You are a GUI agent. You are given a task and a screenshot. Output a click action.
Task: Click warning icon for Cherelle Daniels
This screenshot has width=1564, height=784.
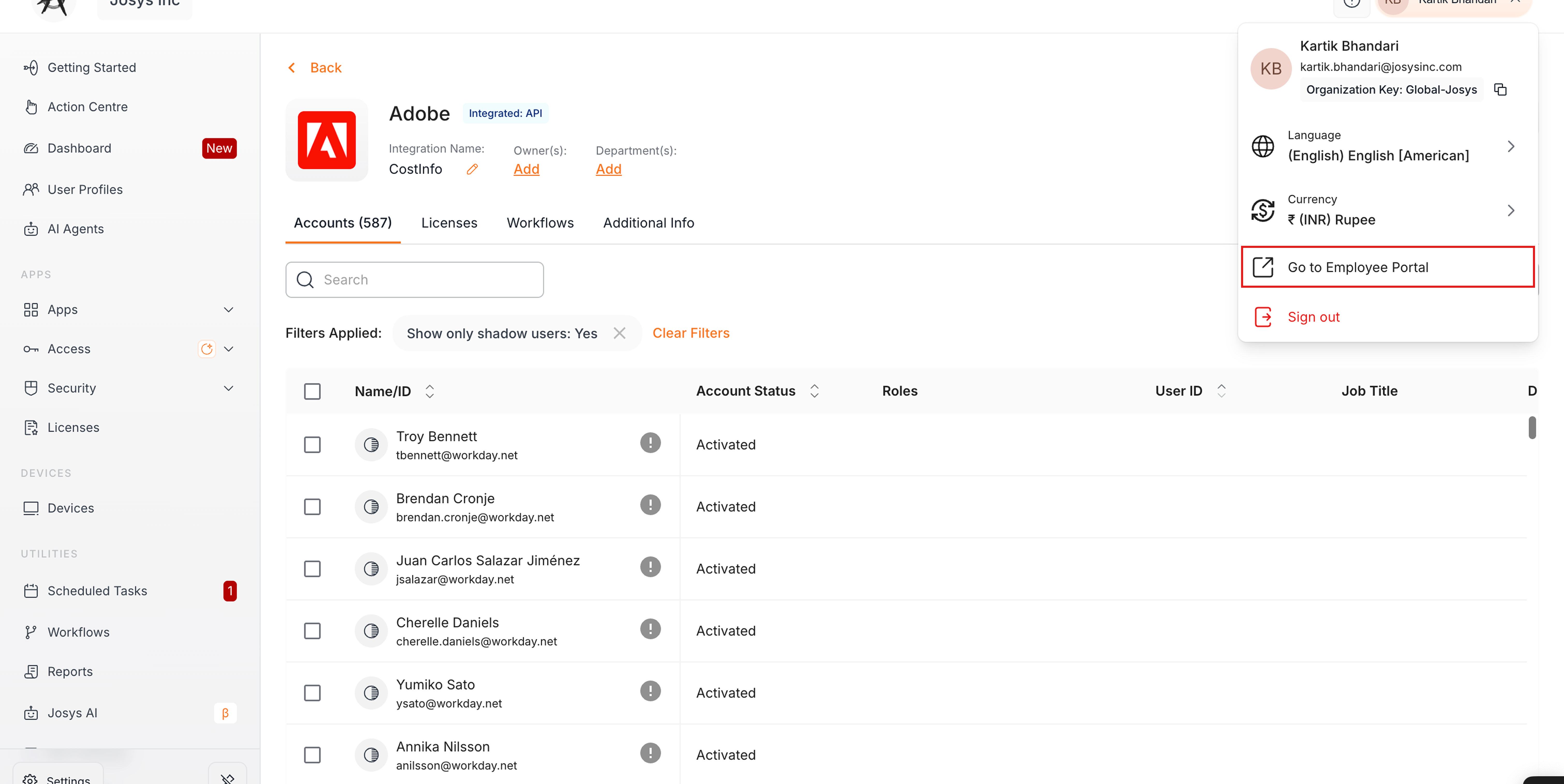(650, 629)
